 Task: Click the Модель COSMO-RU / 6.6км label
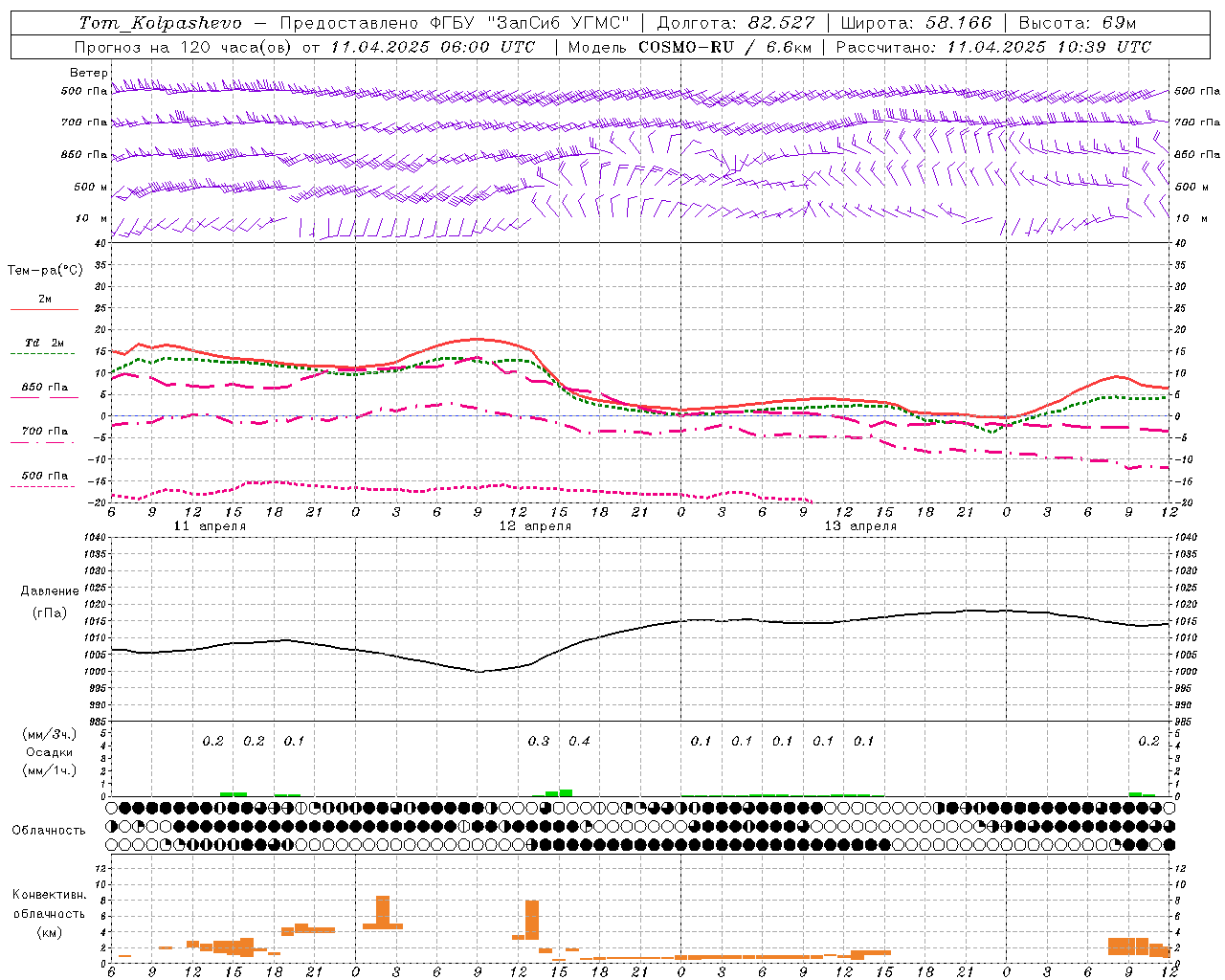click(689, 47)
